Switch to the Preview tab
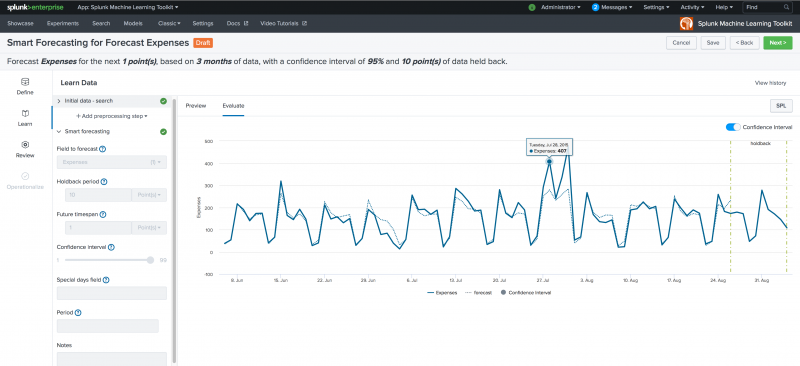This screenshot has height=366, width=800. point(195,106)
